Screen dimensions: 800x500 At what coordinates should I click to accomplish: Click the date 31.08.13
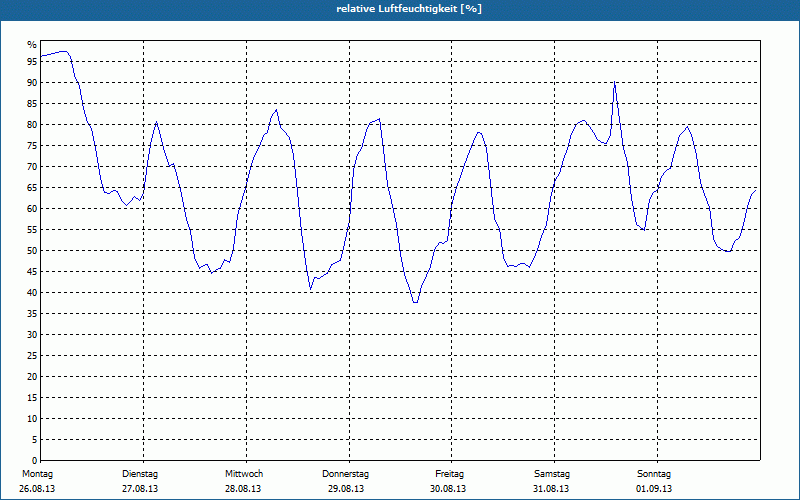tap(551, 489)
